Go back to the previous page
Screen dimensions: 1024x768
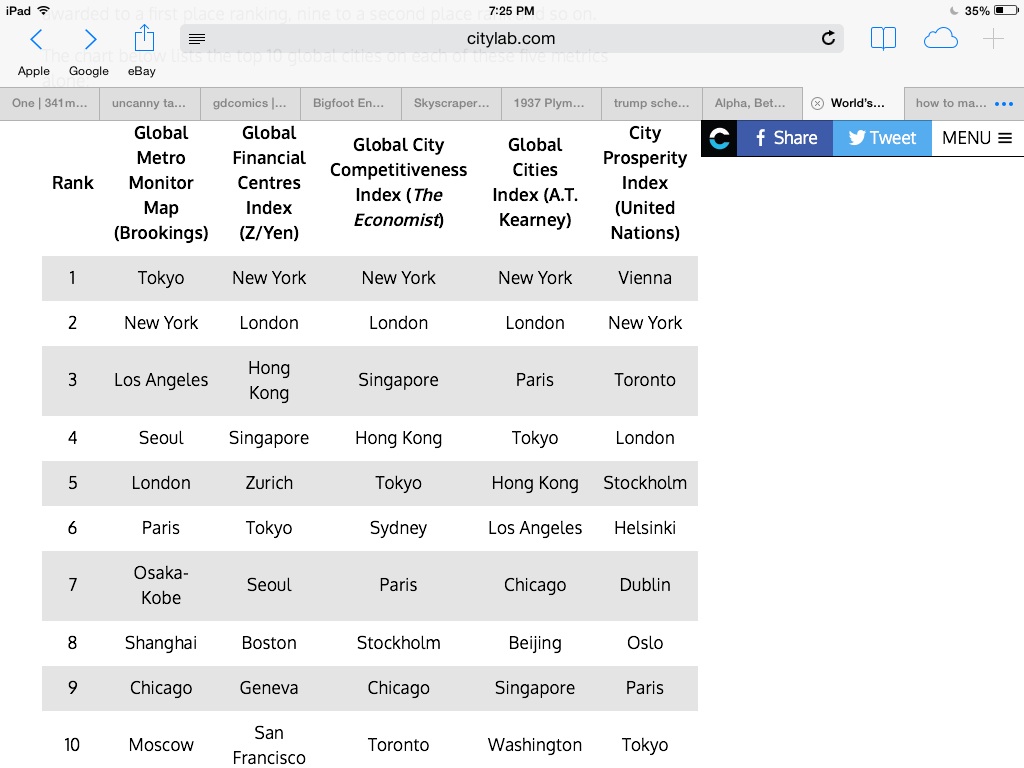click(x=36, y=39)
